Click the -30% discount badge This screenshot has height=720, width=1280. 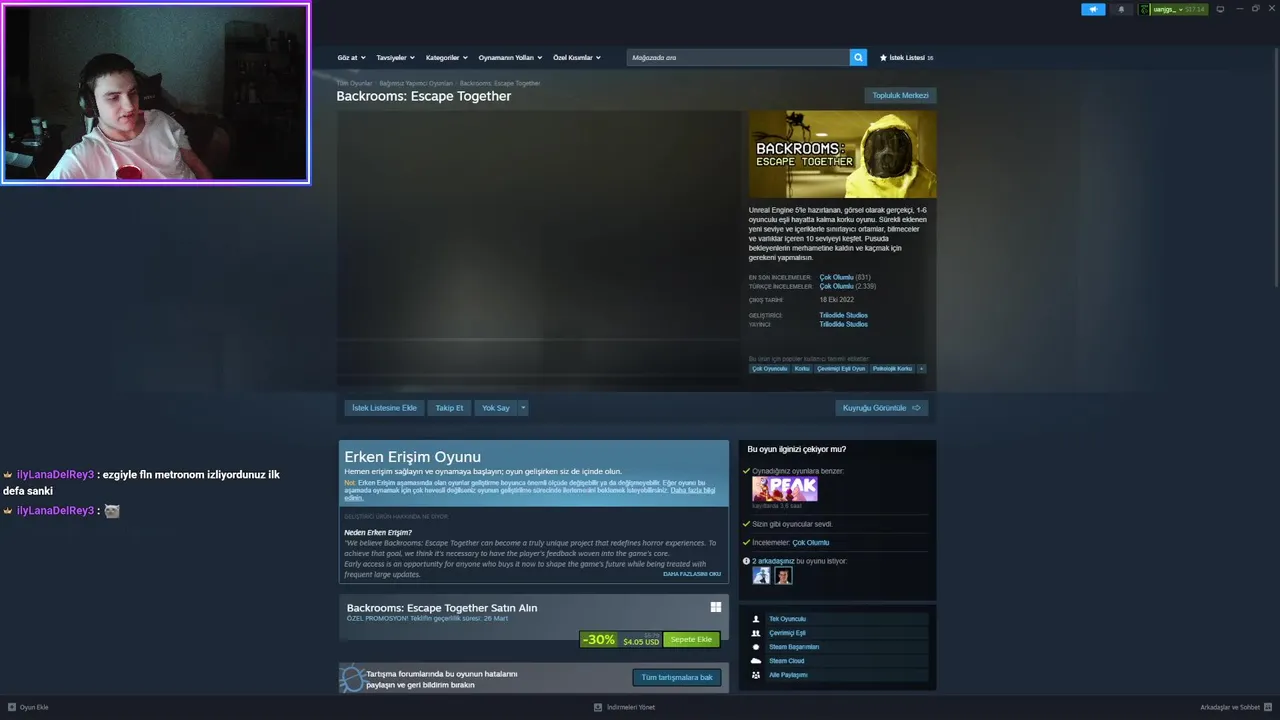point(598,640)
